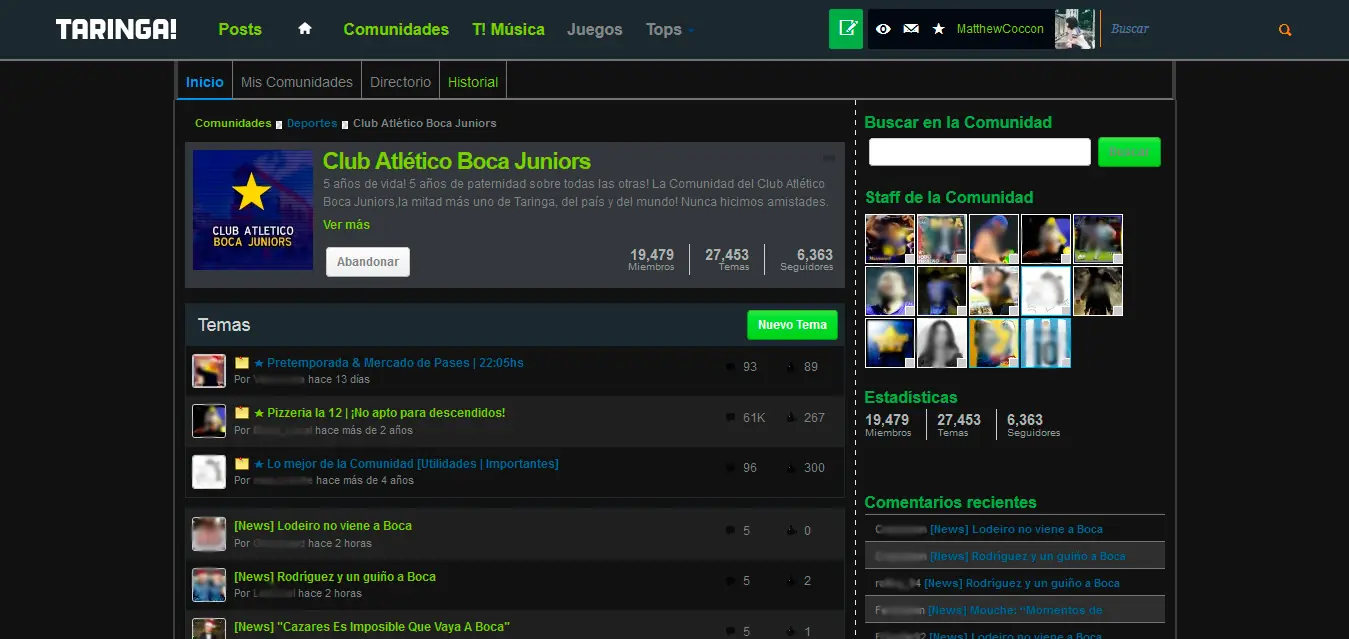Click Comunidades breadcrumb link

pos(233,123)
